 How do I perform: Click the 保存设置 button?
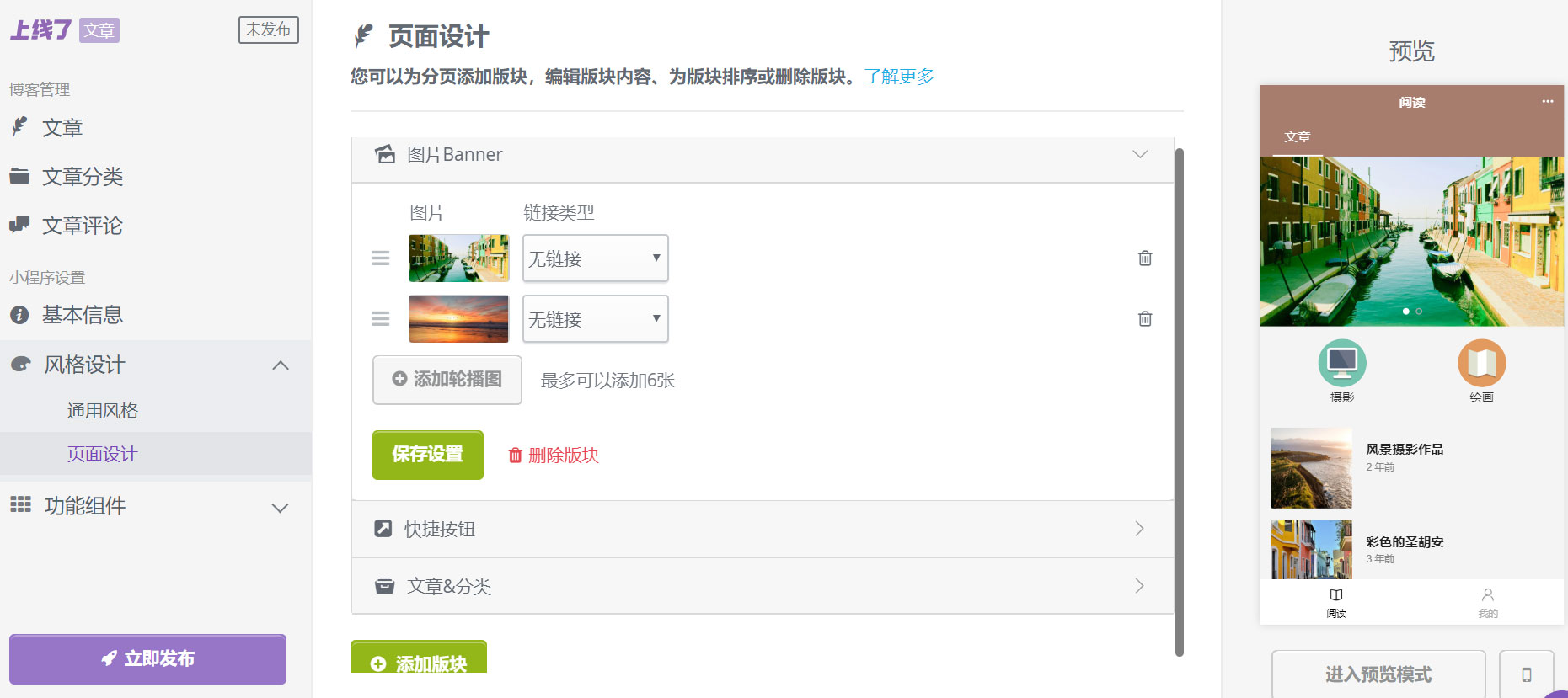(428, 455)
